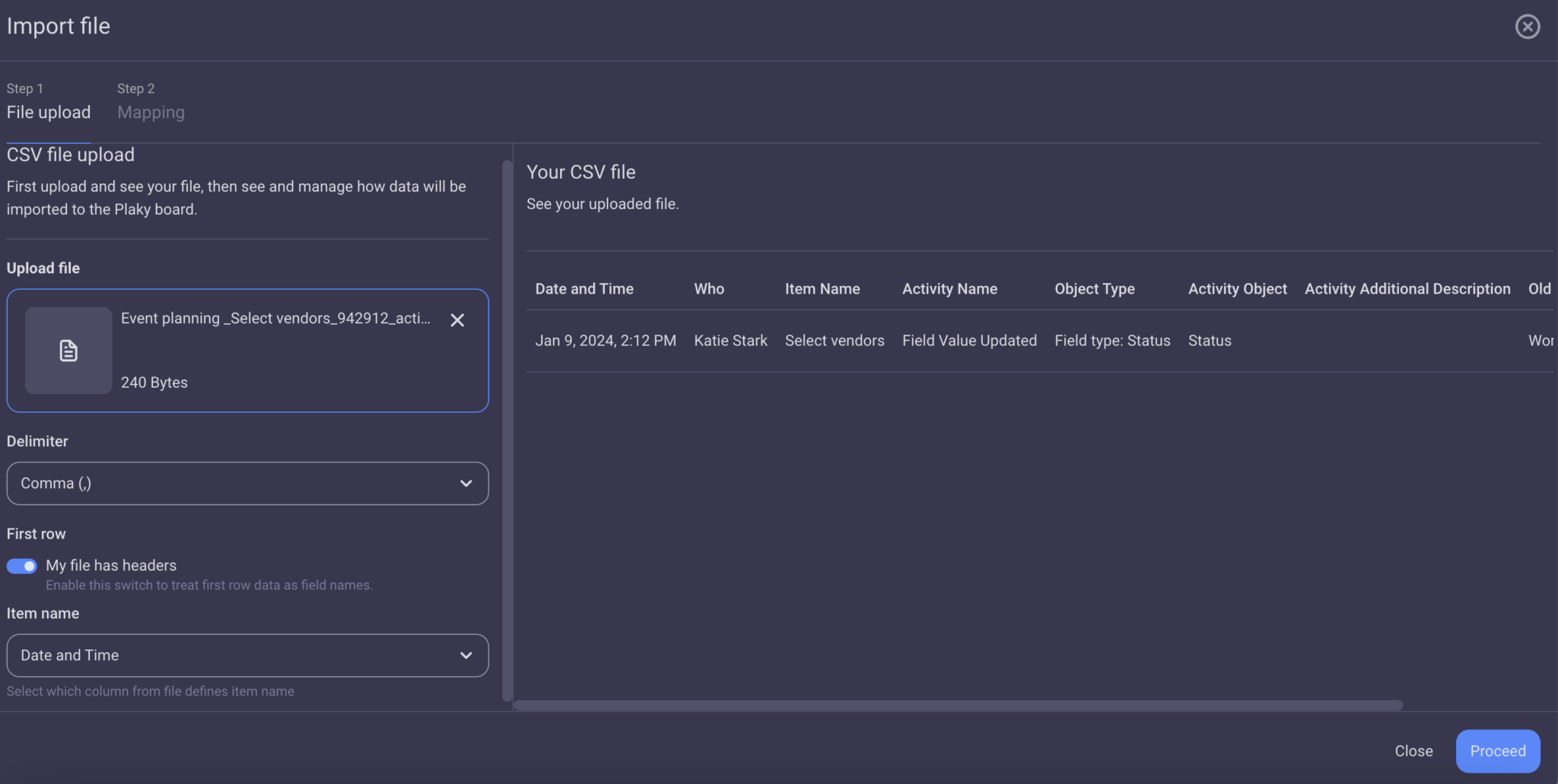This screenshot has height=784, width=1558.
Task: Select the Step 1 File upload tab
Action: point(48,112)
